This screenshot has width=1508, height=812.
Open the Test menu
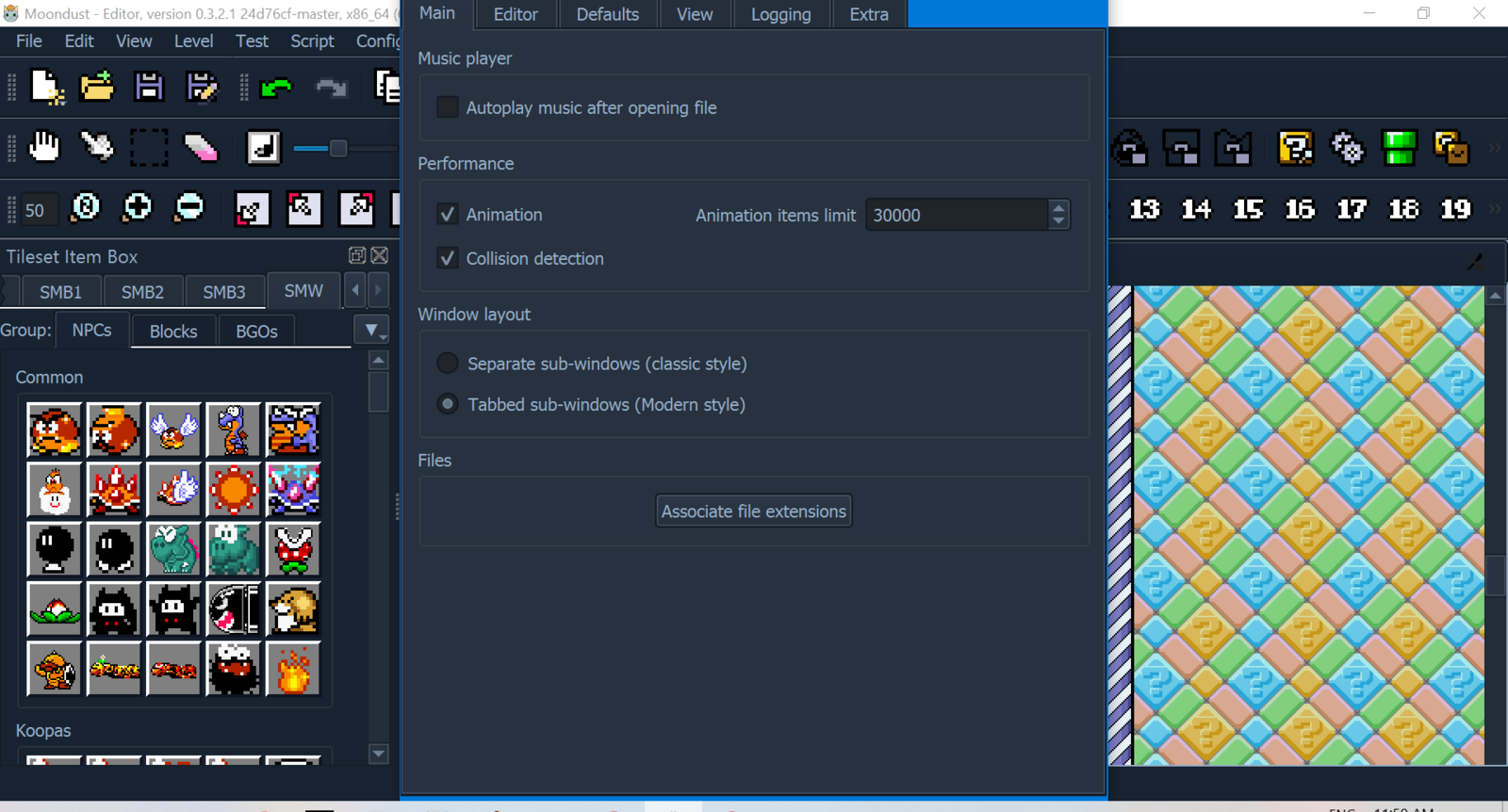coord(252,41)
